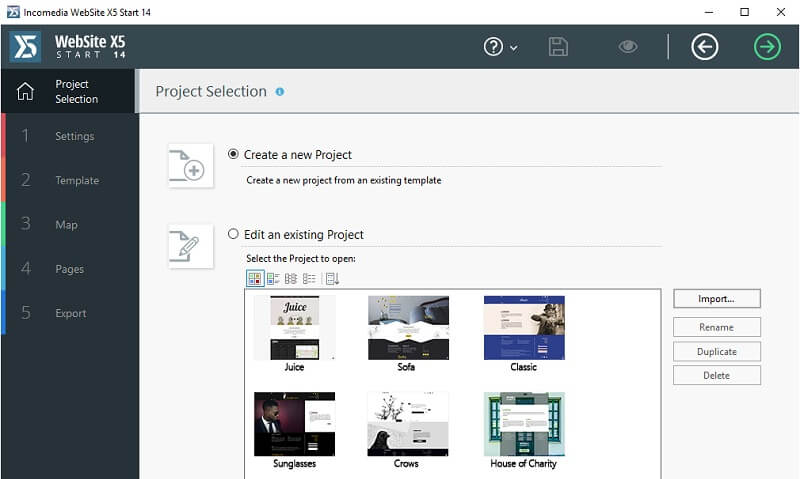The width and height of the screenshot is (800, 479).
Task: Switch to tiles view icon
Action: [273, 279]
